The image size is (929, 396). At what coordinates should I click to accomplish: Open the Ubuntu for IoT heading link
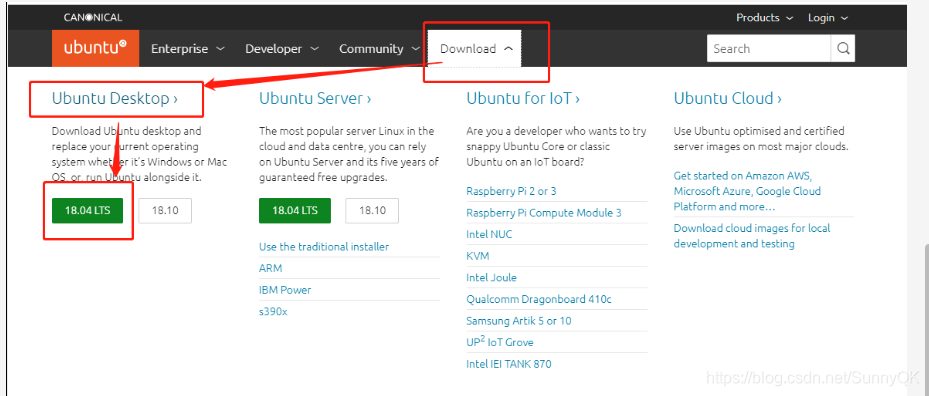point(523,98)
